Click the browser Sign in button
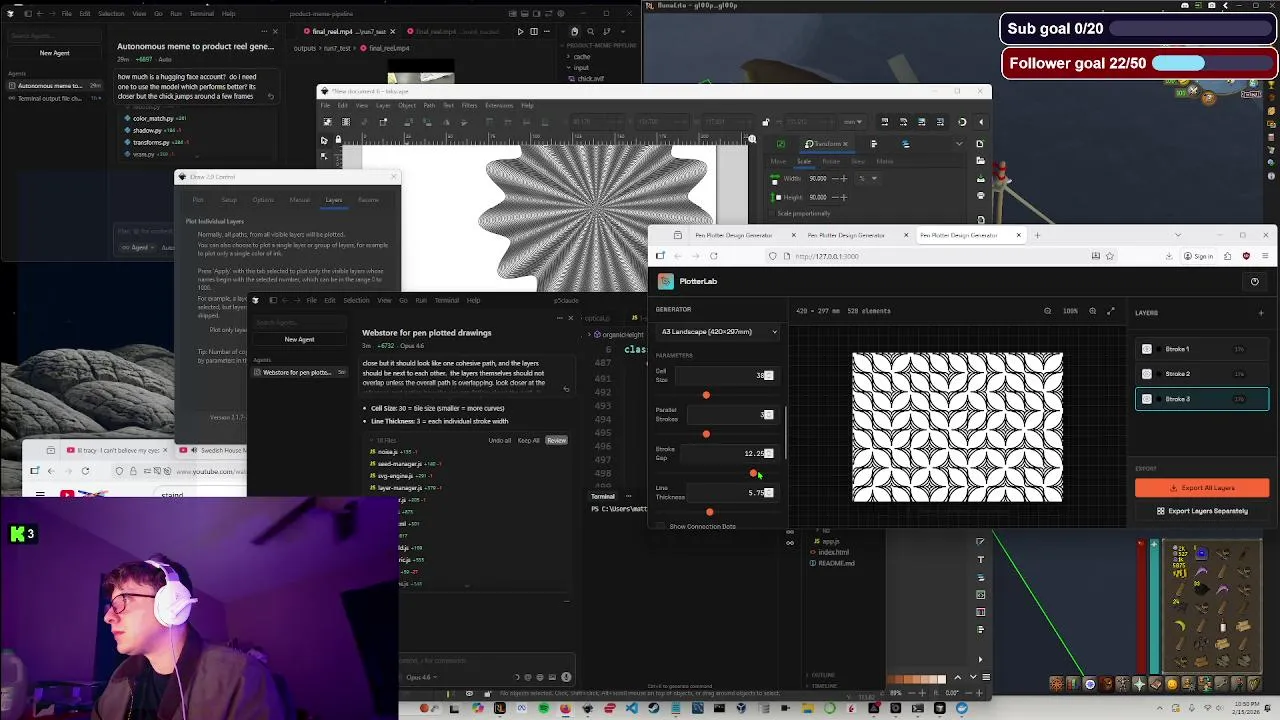Viewport: 1280px width, 720px height. pyautogui.click(x=1198, y=256)
